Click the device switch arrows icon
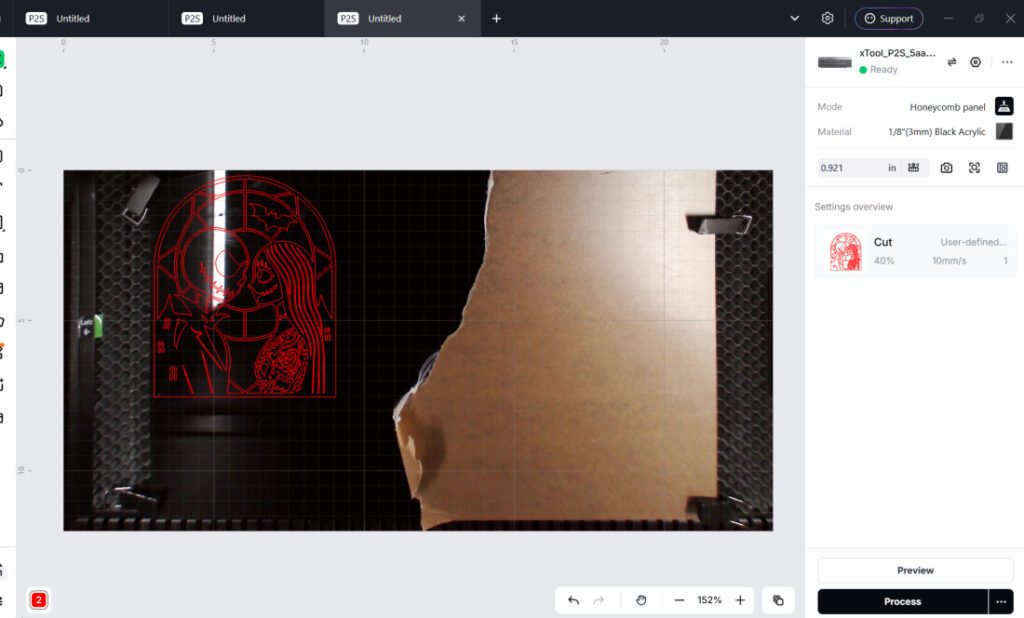This screenshot has width=1024, height=618. point(952,62)
